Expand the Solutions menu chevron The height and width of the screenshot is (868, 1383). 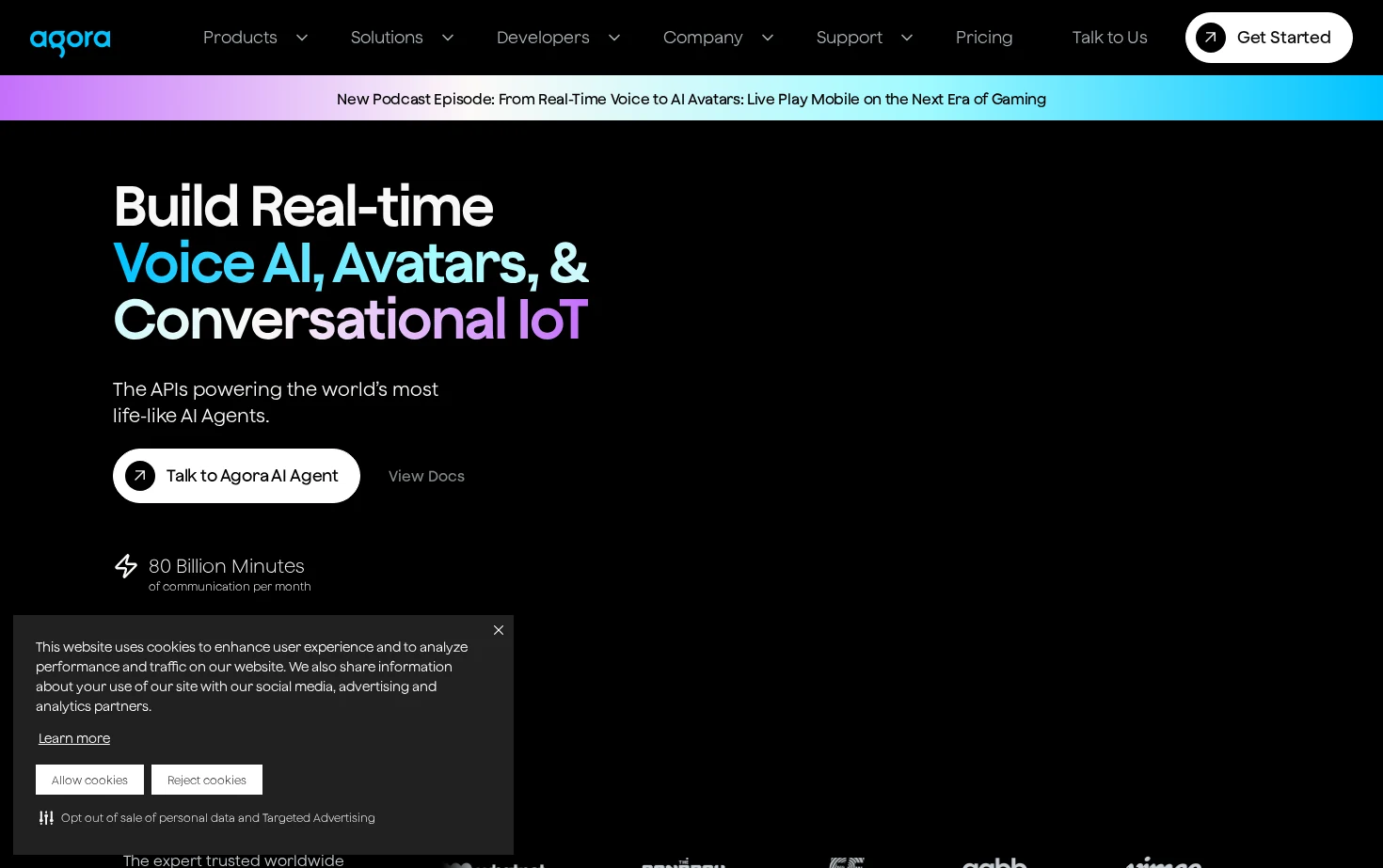click(x=448, y=38)
